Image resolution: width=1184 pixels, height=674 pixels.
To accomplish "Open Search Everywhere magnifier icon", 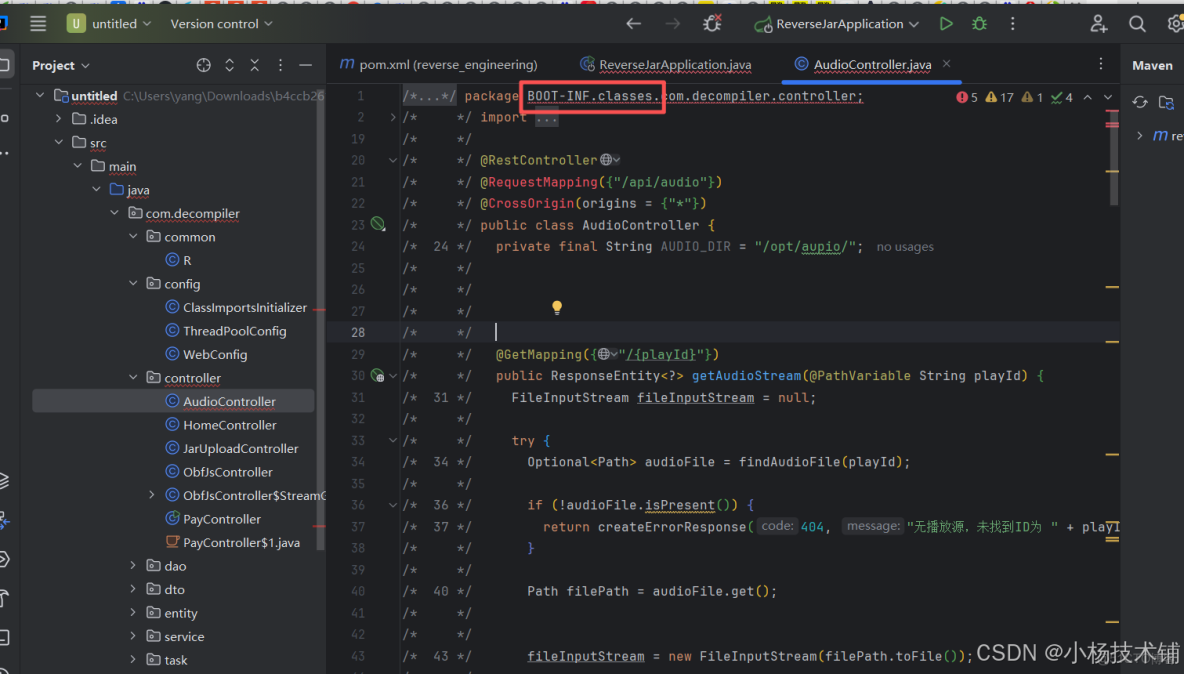I will (x=1137, y=23).
